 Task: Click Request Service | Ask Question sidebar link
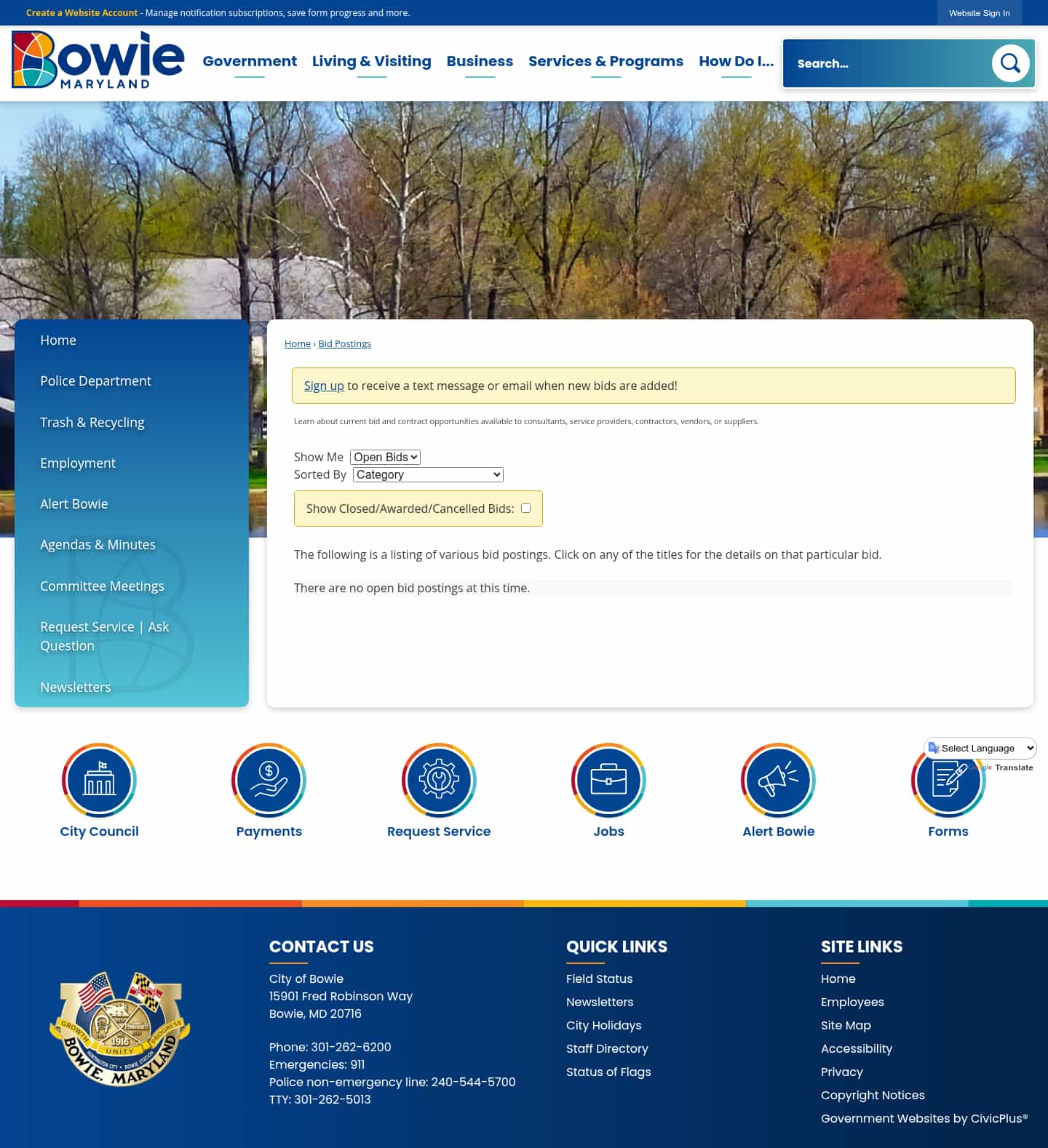point(105,636)
